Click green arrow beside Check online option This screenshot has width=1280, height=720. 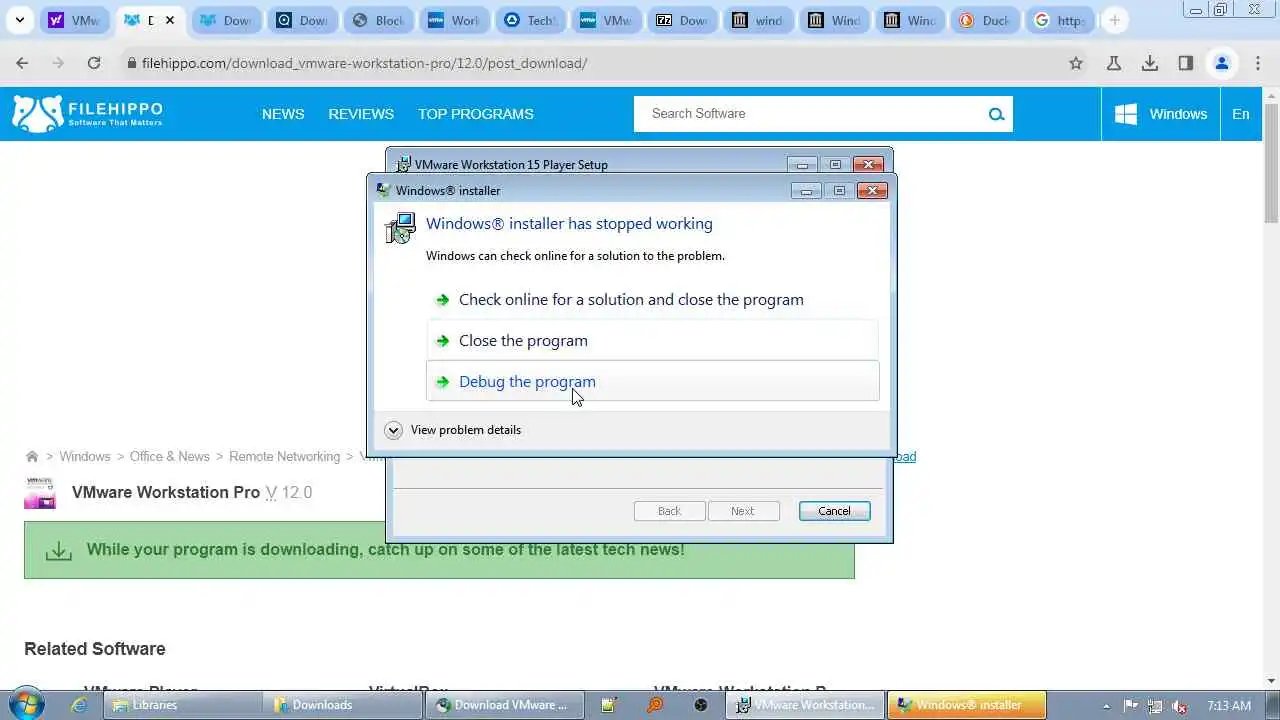[442, 300]
